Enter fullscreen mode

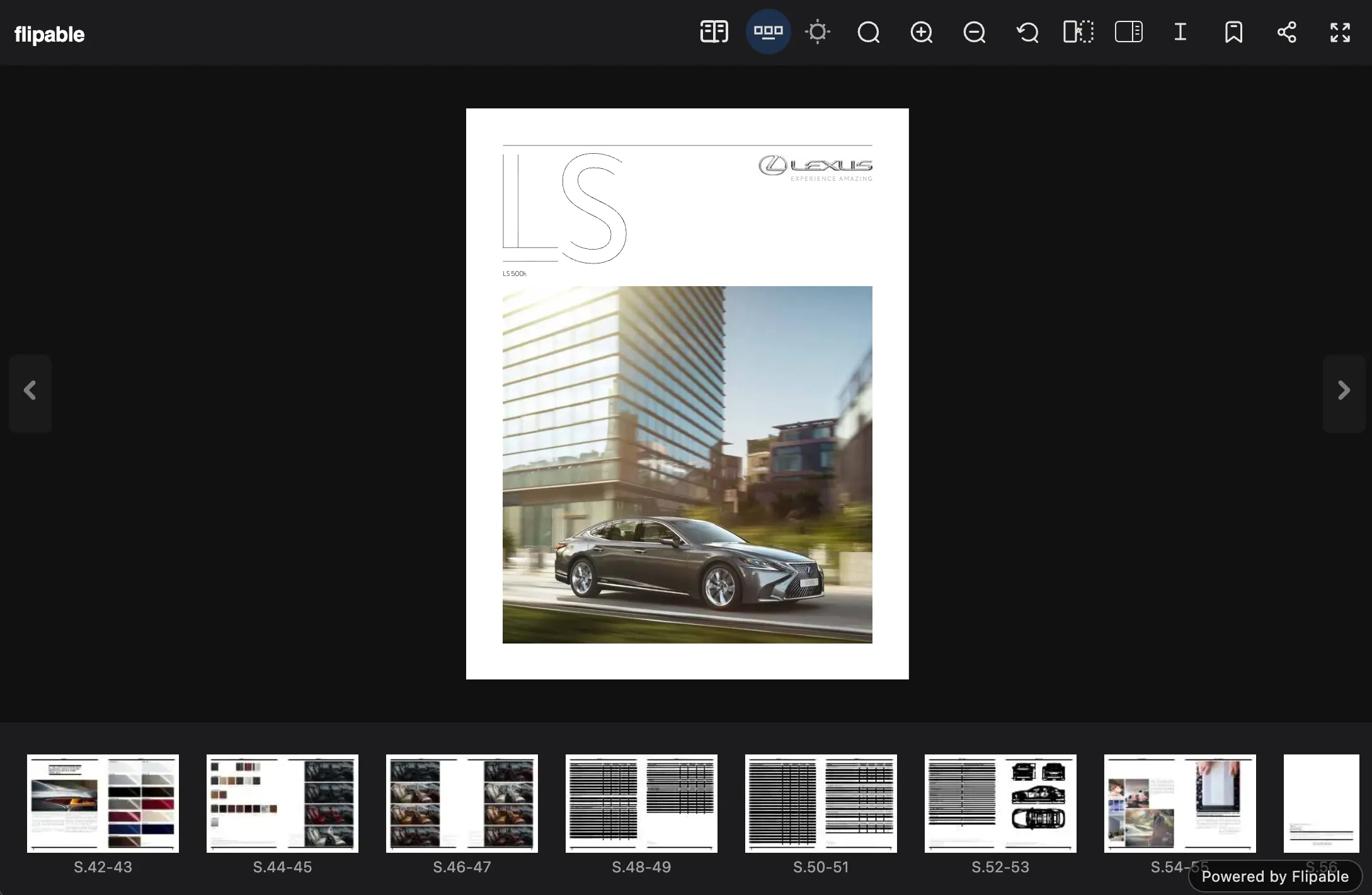(x=1340, y=32)
